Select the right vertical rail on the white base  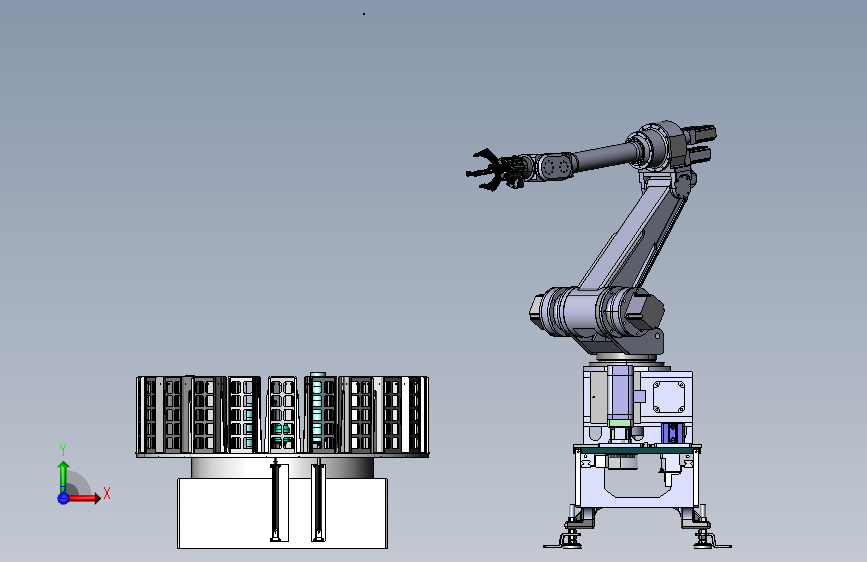[318, 502]
